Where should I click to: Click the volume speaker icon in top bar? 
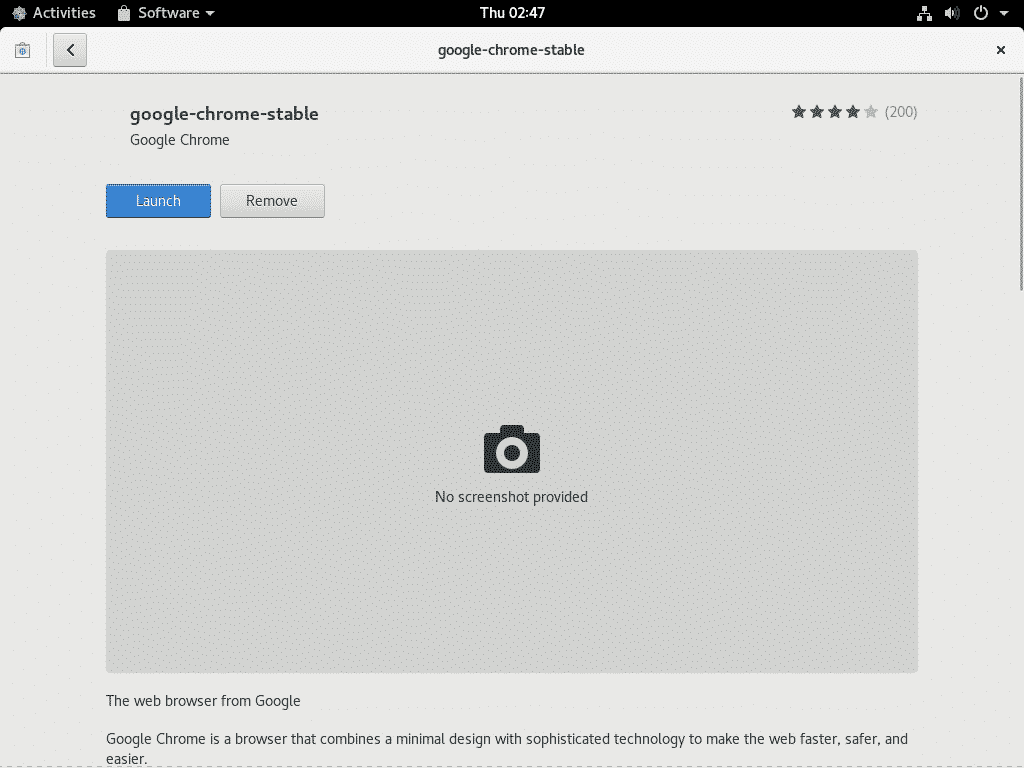point(952,13)
